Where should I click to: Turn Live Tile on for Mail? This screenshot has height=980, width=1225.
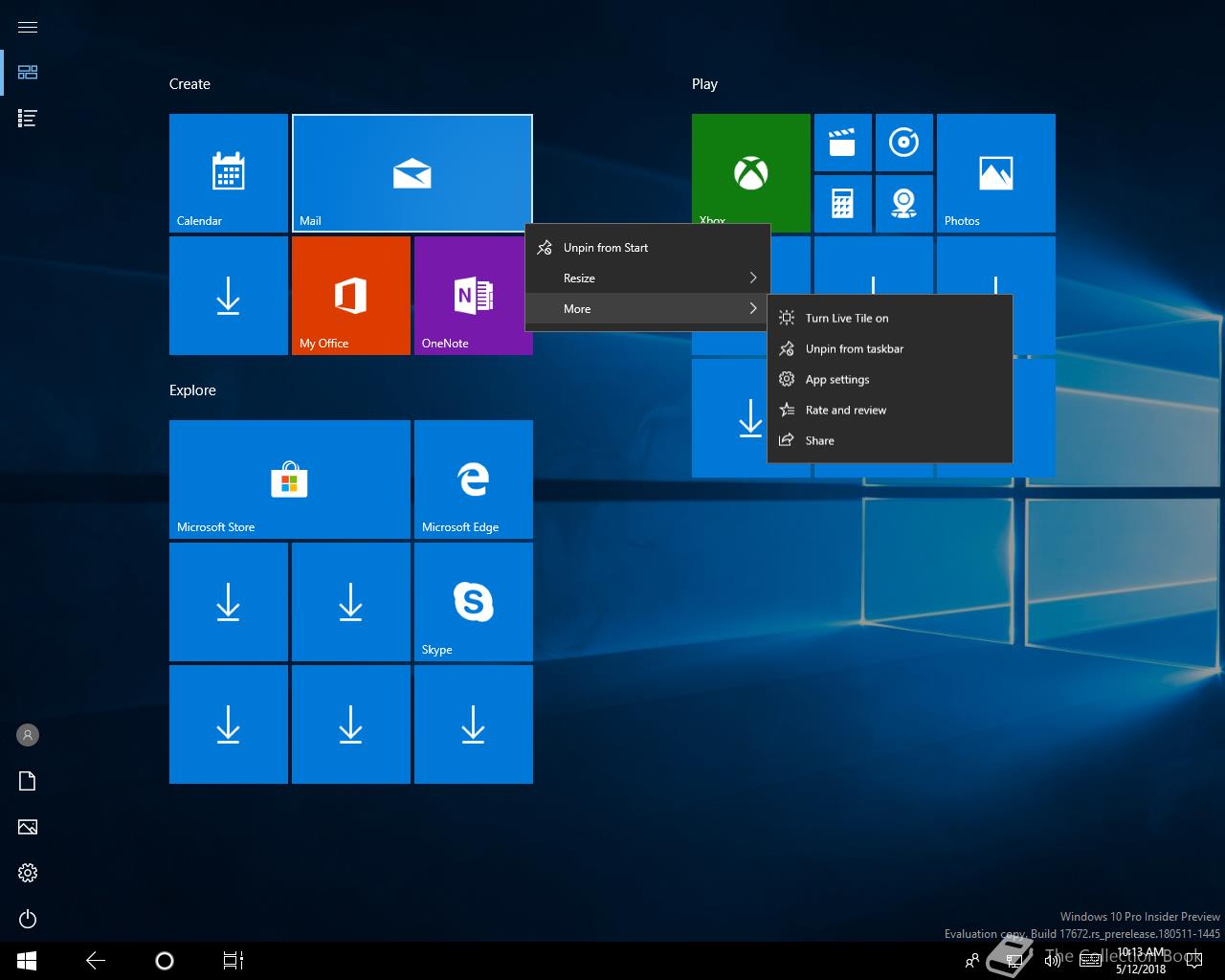890,319
